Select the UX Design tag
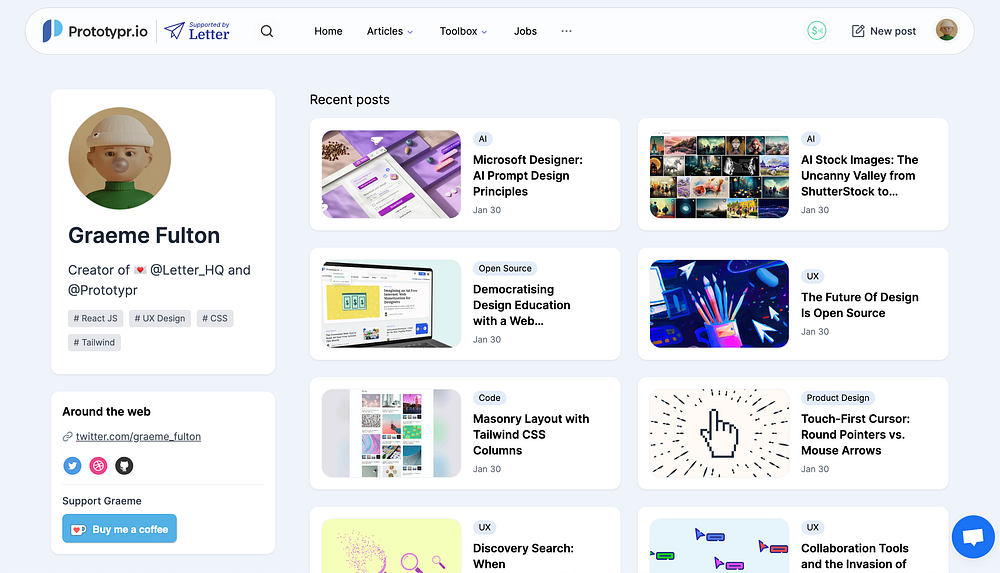 point(159,318)
